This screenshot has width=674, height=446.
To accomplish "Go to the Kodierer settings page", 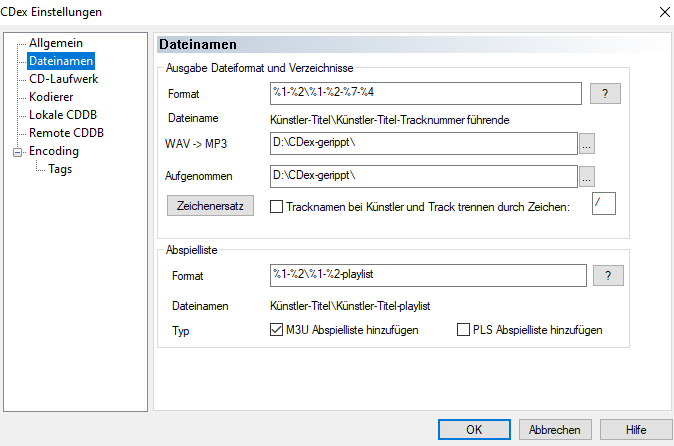I will pyautogui.click(x=51, y=97).
